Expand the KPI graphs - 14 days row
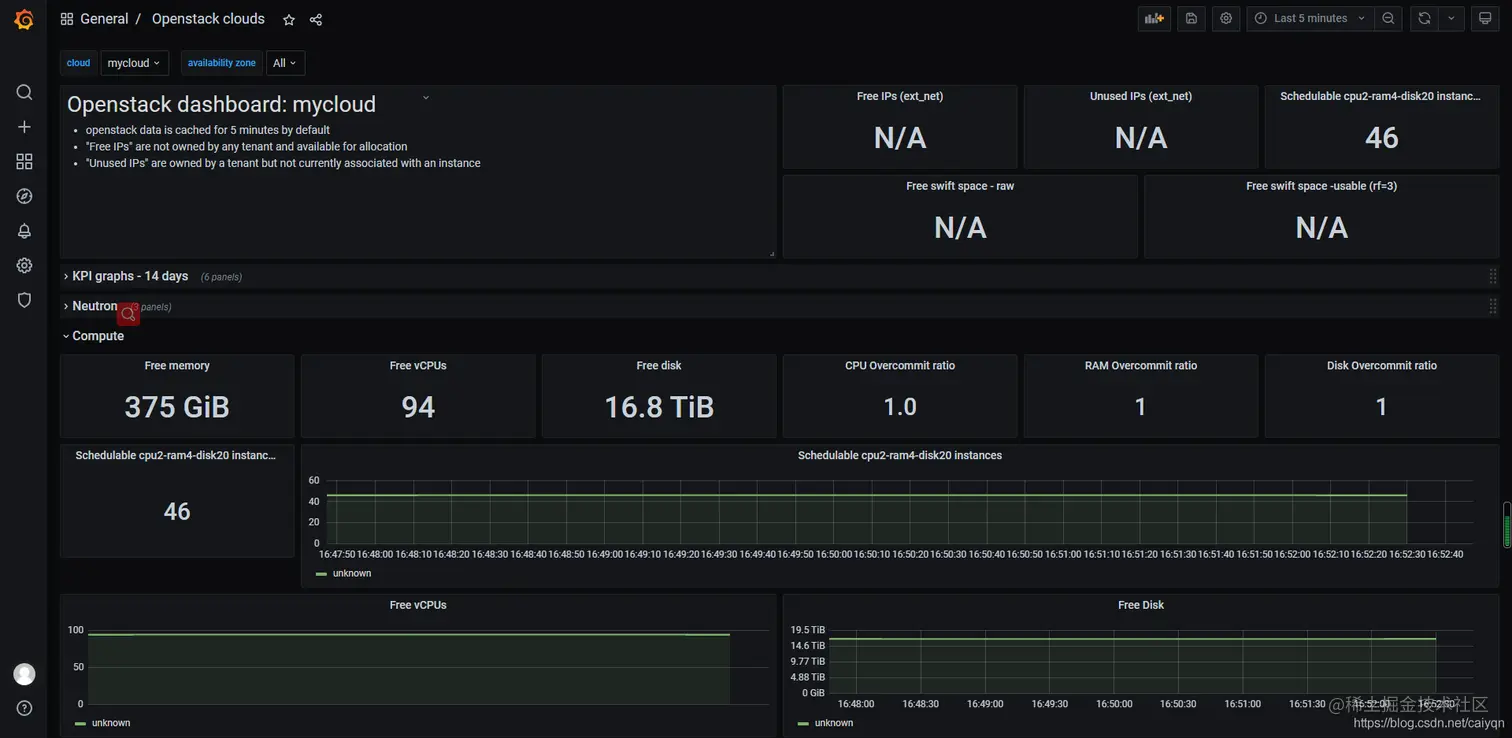Image resolution: width=1512 pixels, height=738 pixels. [x=130, y=276]
